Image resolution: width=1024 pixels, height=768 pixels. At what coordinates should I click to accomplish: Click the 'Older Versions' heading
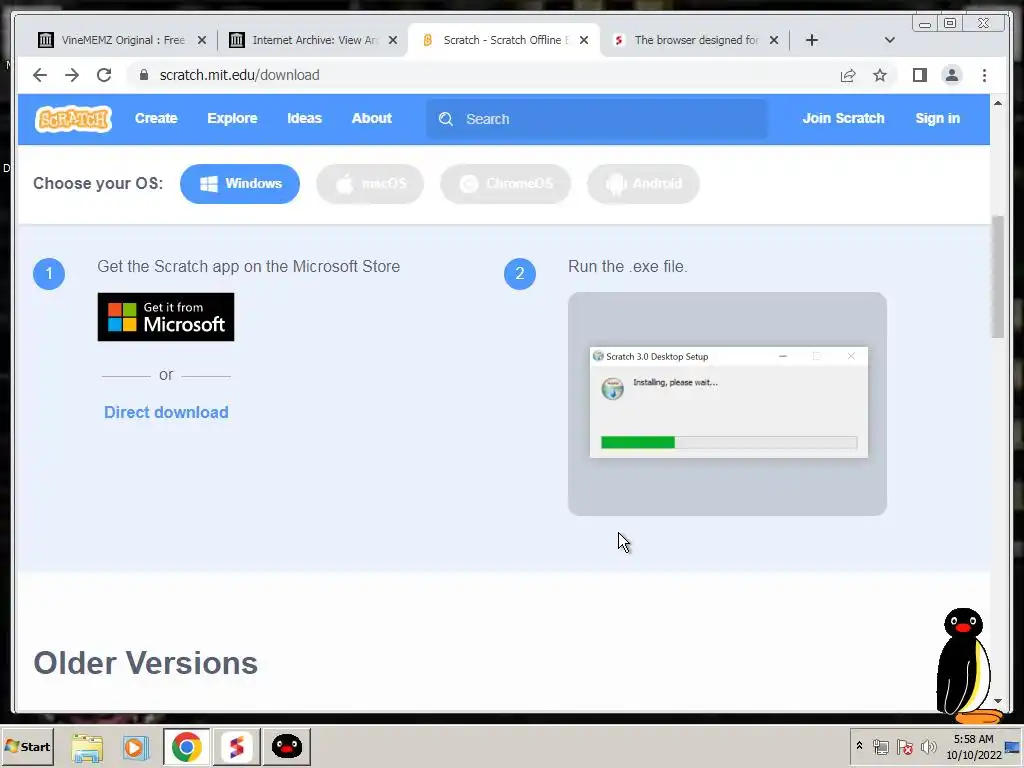pyautogui.click(x=146, y=664)
